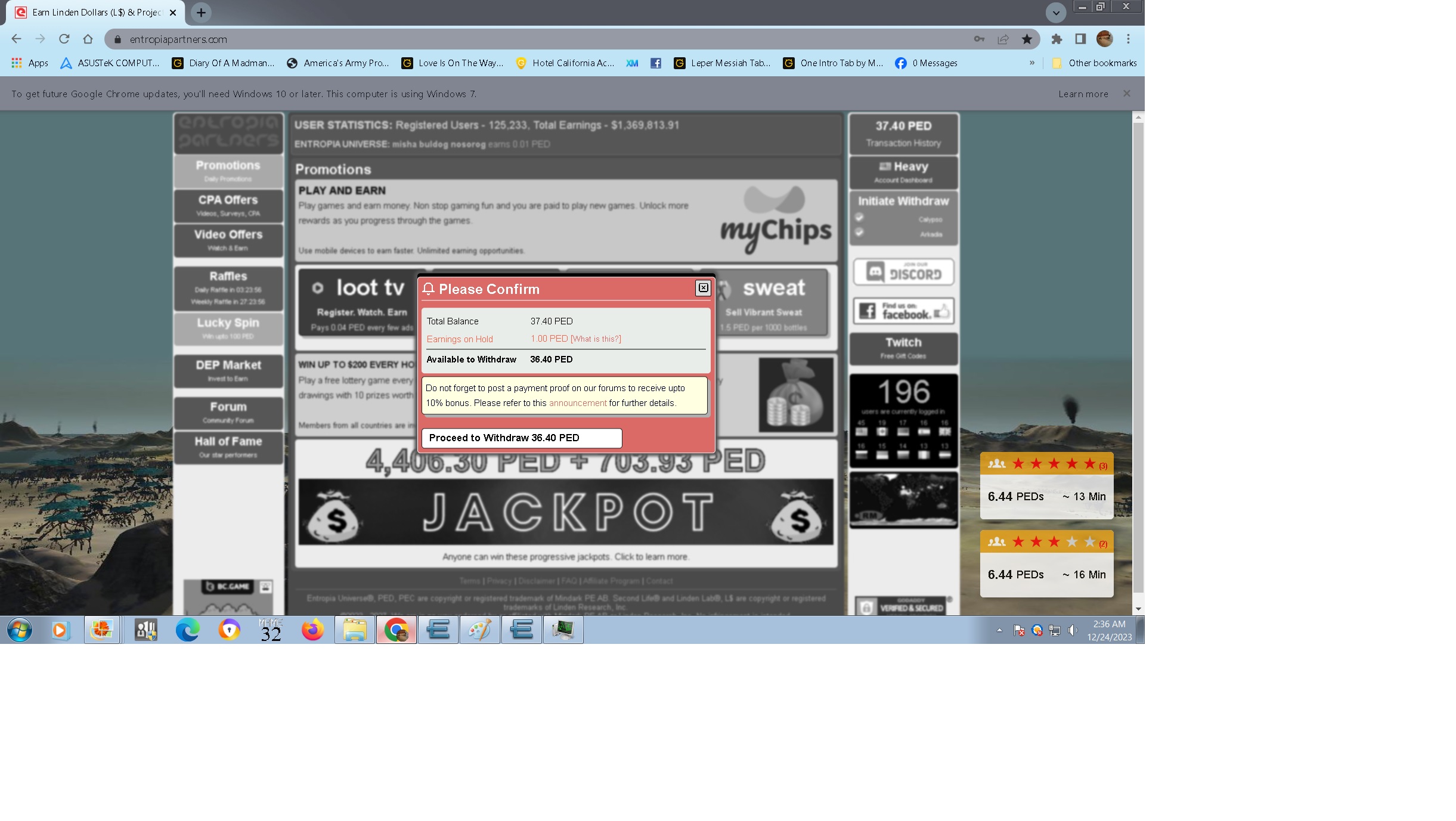The width and height of the screenshot is (1456, 821).
Task: Open Chrome's three-dot menu
Action: click(x=1128, y=39)
